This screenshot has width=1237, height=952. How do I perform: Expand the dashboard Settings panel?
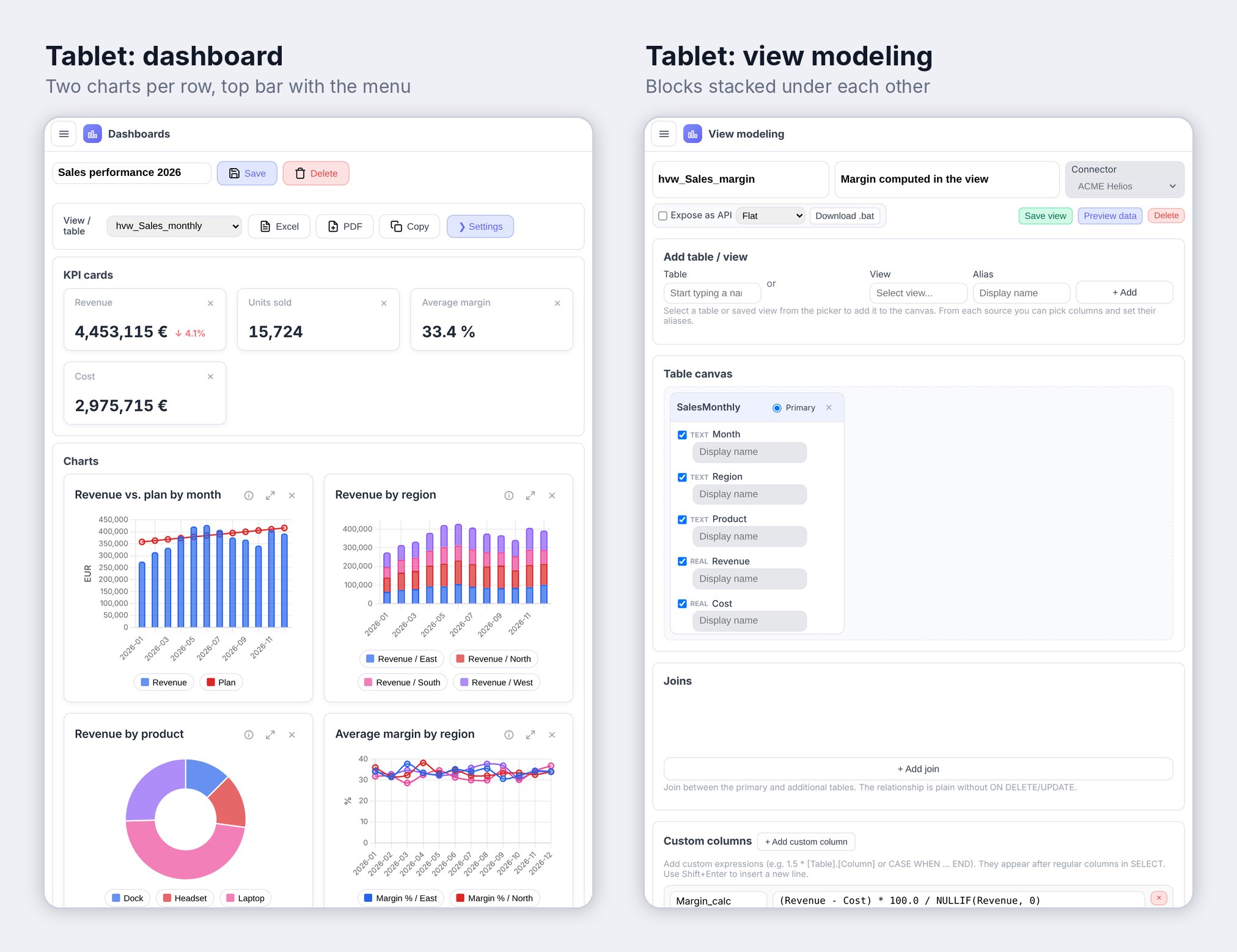[x=480, y=227]
